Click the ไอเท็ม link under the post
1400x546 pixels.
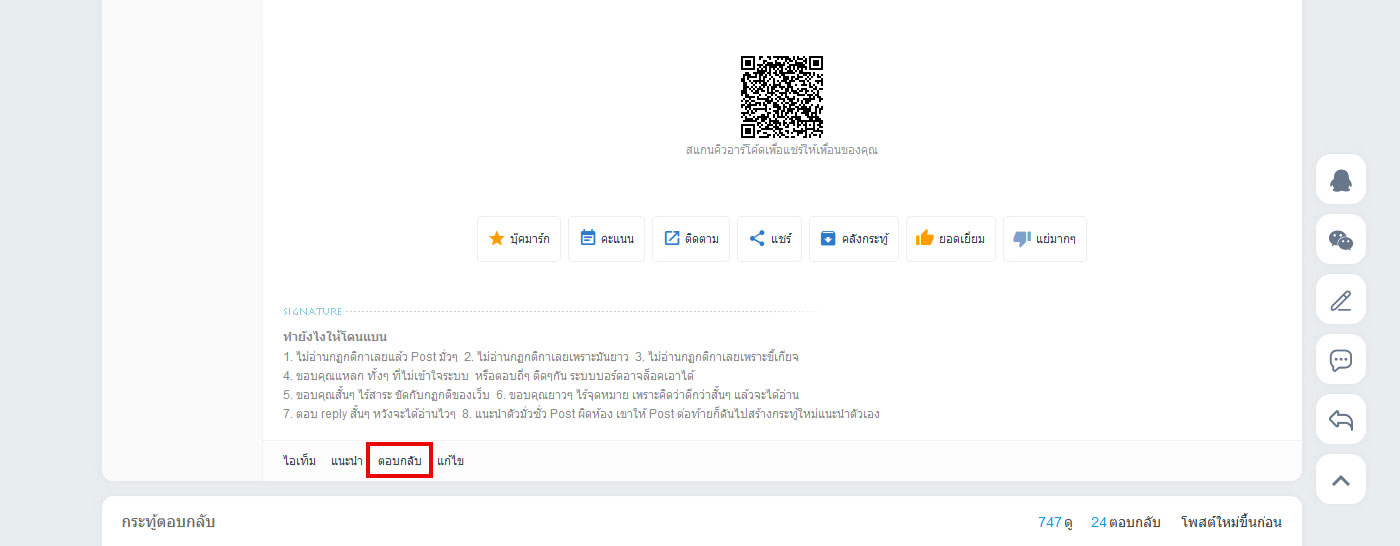pos(300,461)
